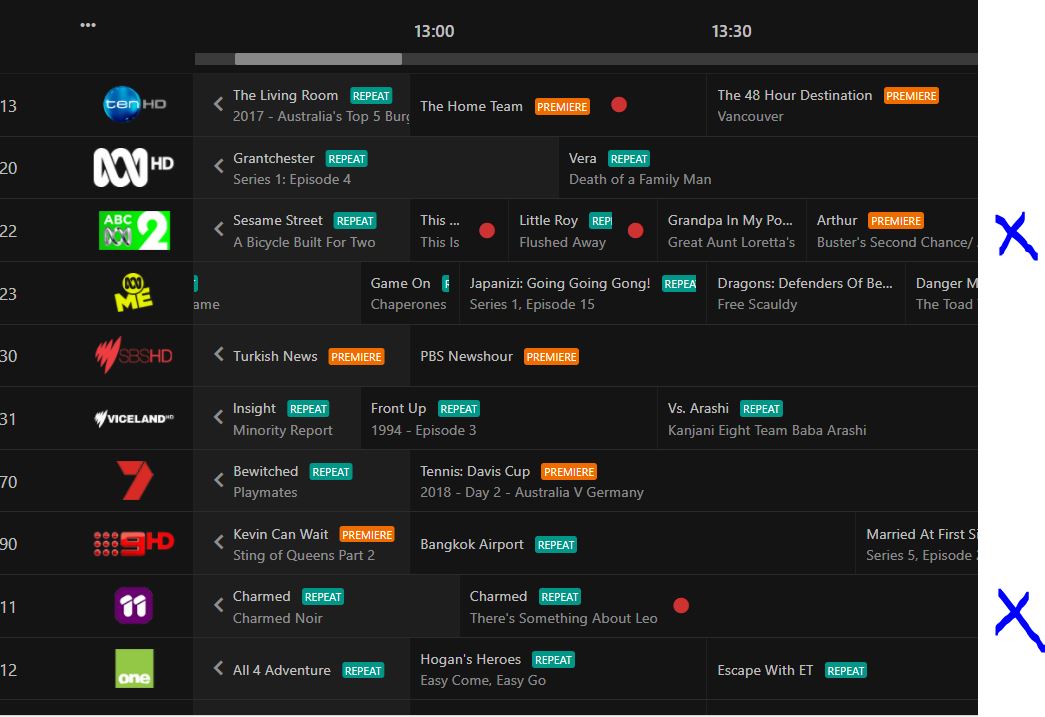The image size is (1045, 717).
Task: Click left chevron beside Sesame Street
Action: pos(218,230)
